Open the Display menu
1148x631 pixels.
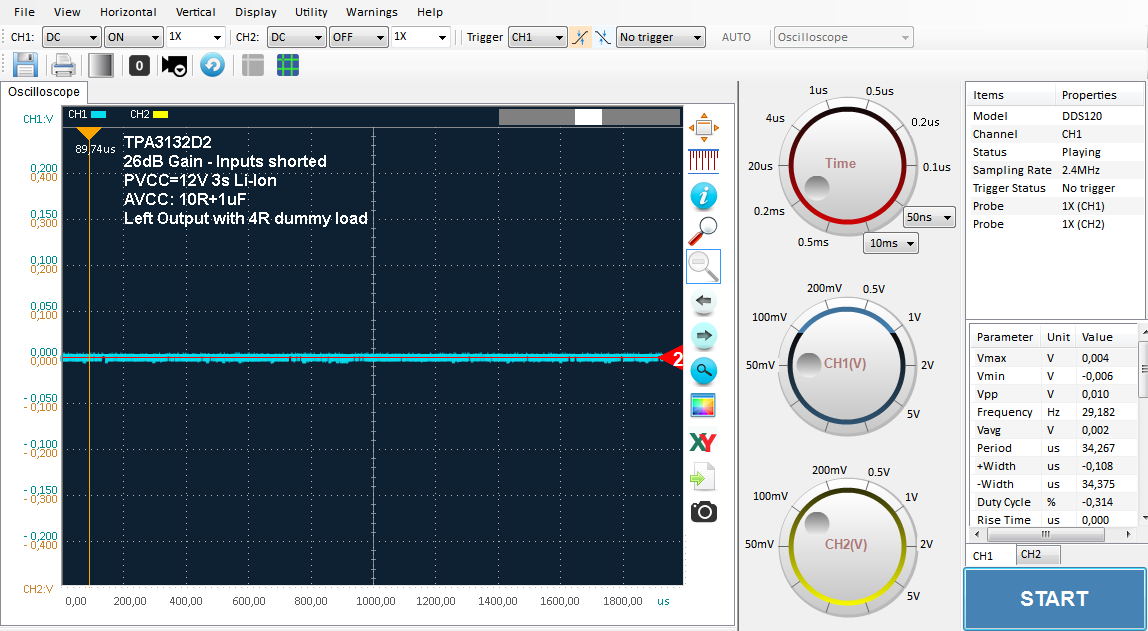pyautogui.click(x=256, y=12)
